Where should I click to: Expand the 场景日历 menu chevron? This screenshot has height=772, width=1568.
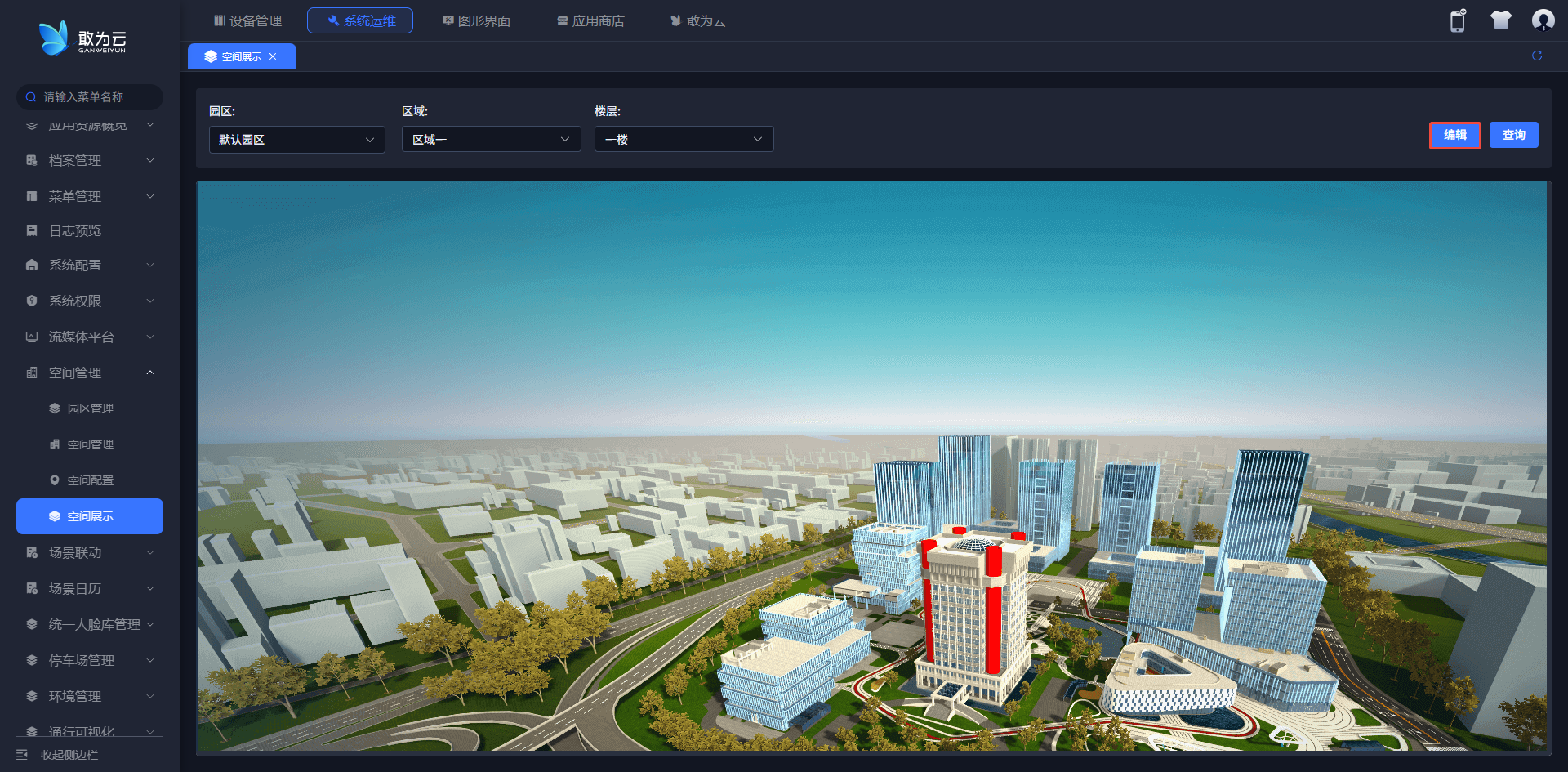point(150,588)
